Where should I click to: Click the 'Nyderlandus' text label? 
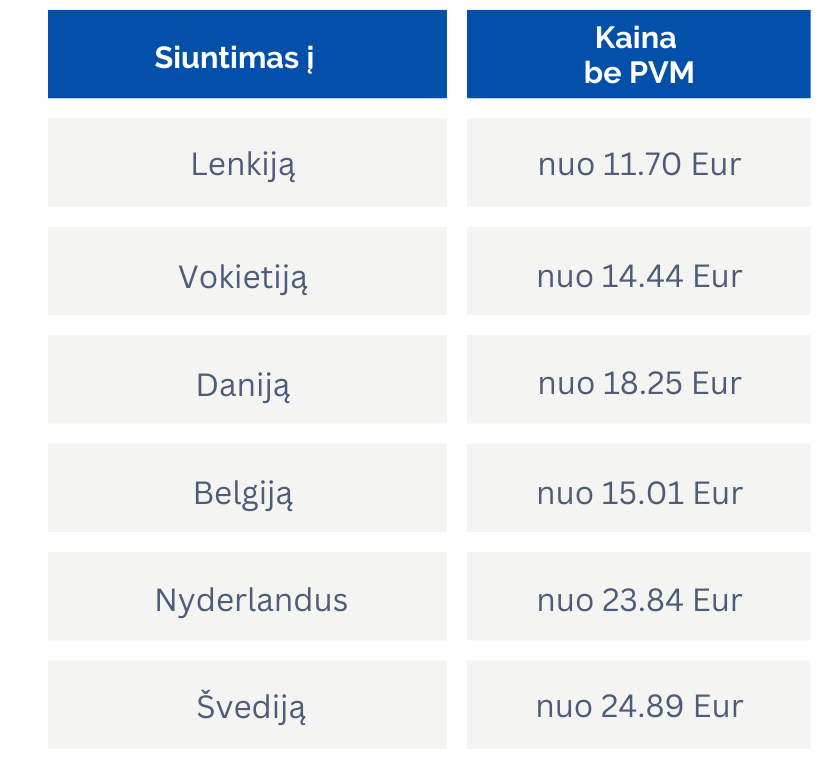(251, 602)
